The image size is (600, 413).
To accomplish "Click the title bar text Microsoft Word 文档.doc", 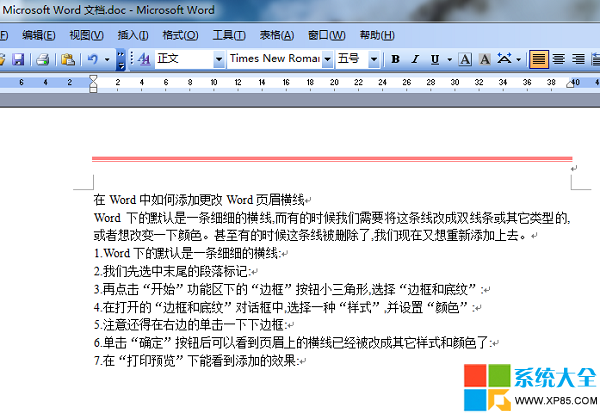I will pos(64,10).
